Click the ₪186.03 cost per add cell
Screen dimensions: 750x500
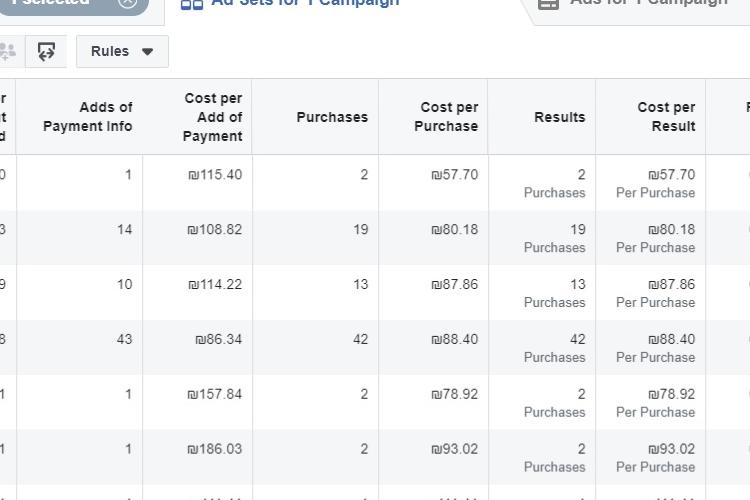[x=214, y=450]
